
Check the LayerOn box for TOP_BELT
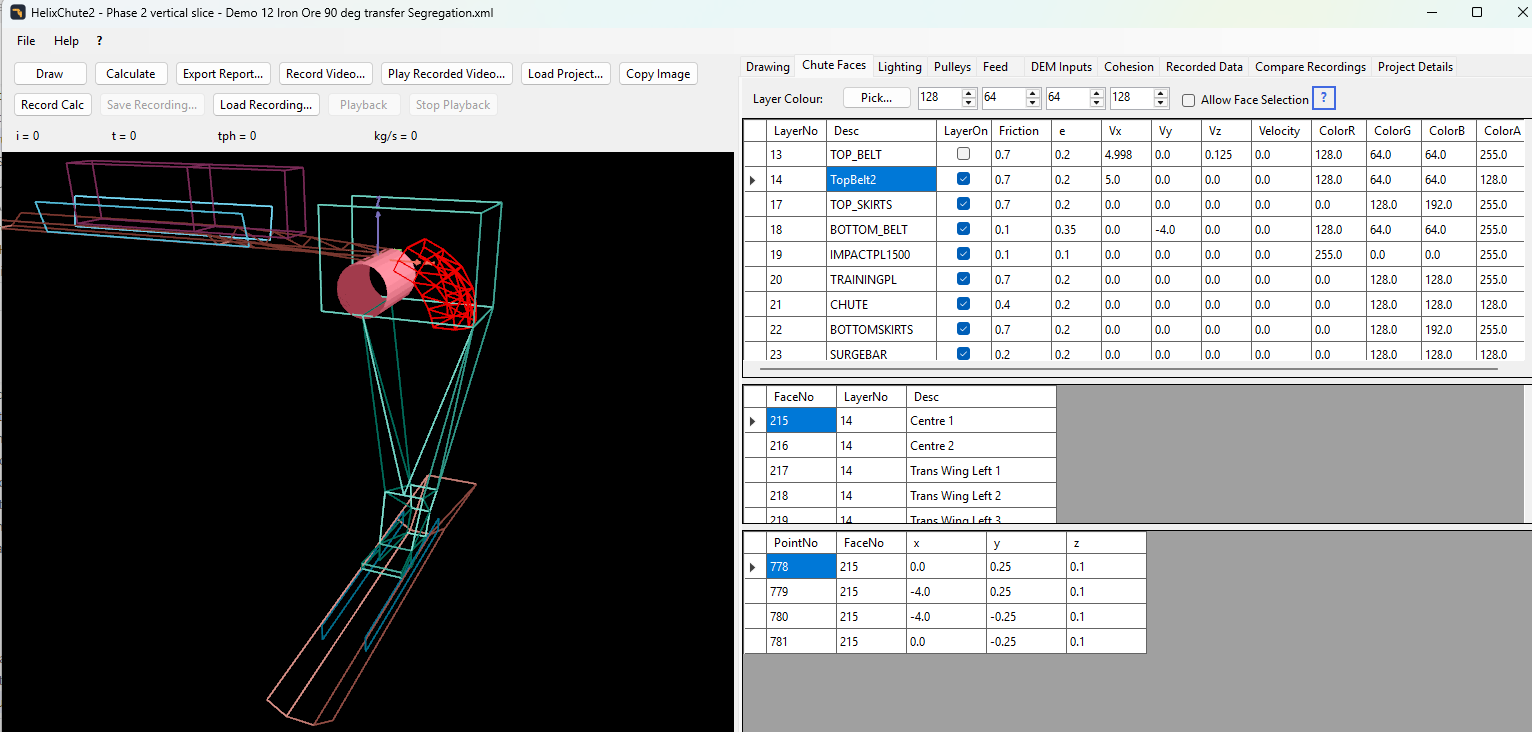click(963, 154)
